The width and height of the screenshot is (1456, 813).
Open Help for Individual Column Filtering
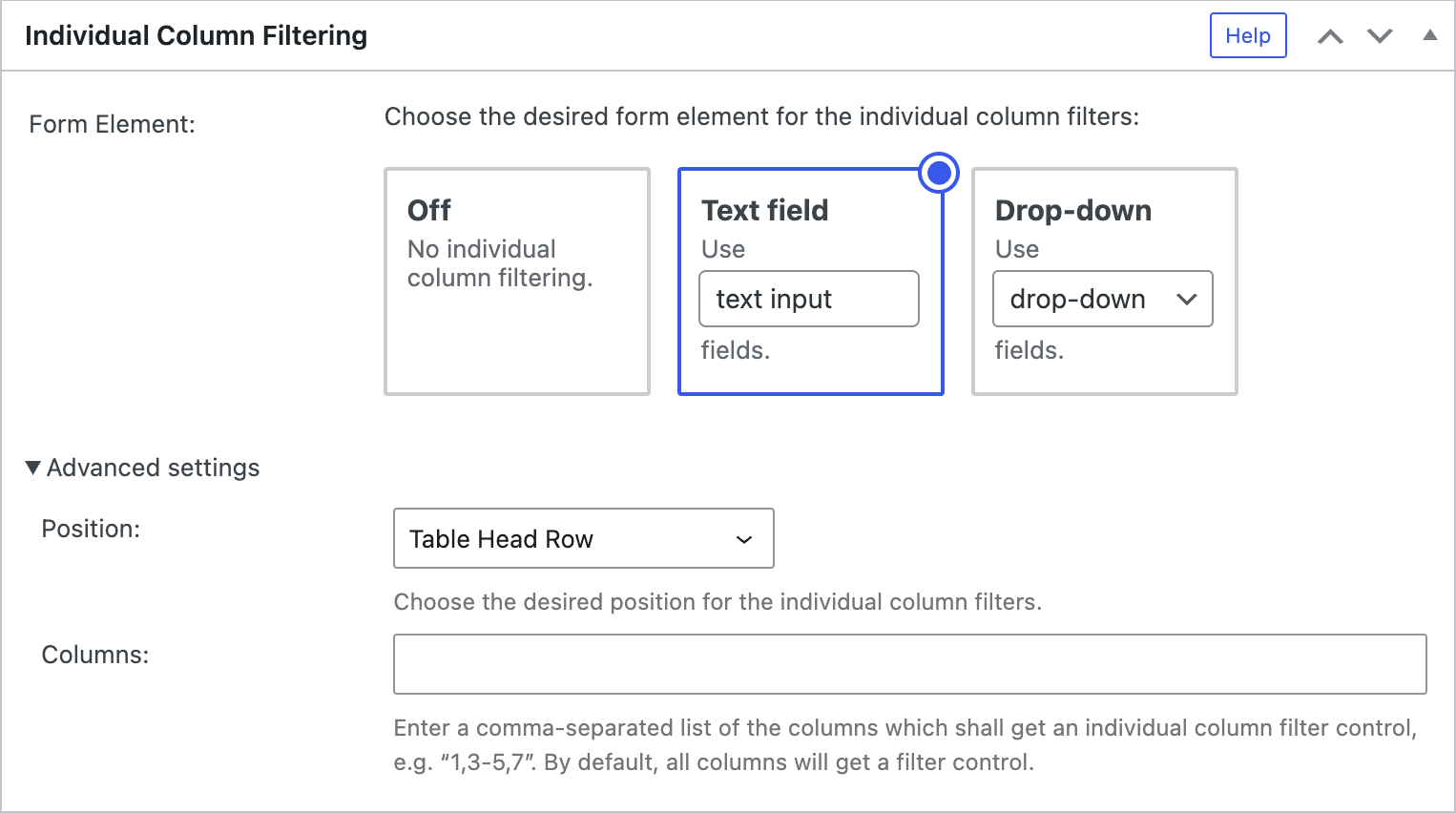(x=1248, y=34)
